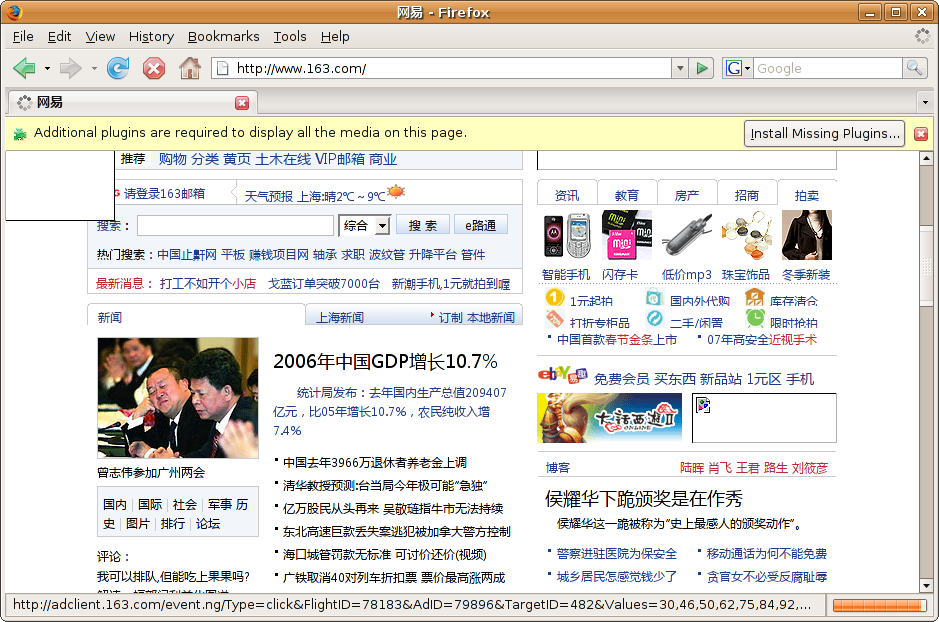
Task: Open the Back button history dropdown arrow
Action: 47,68
